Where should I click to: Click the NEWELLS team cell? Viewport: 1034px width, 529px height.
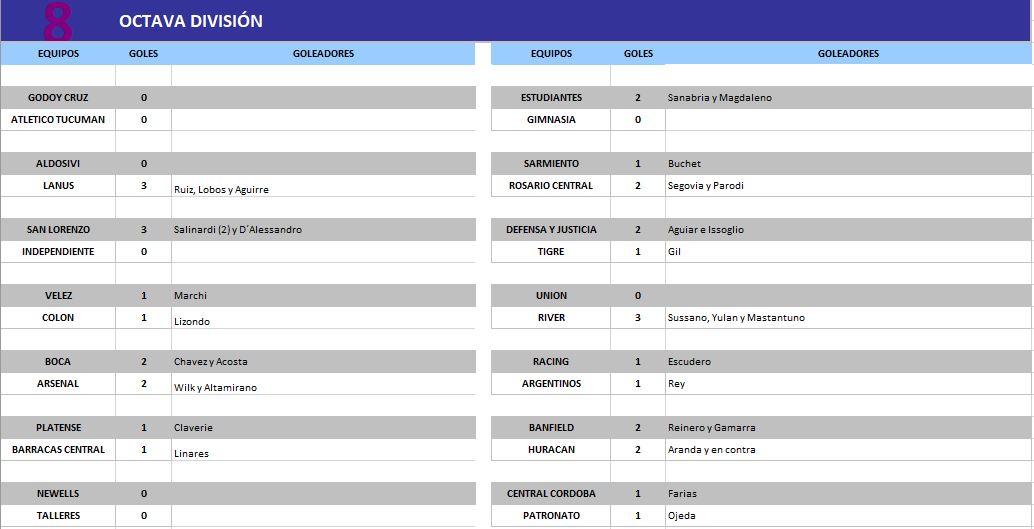[x=58, y=493]
